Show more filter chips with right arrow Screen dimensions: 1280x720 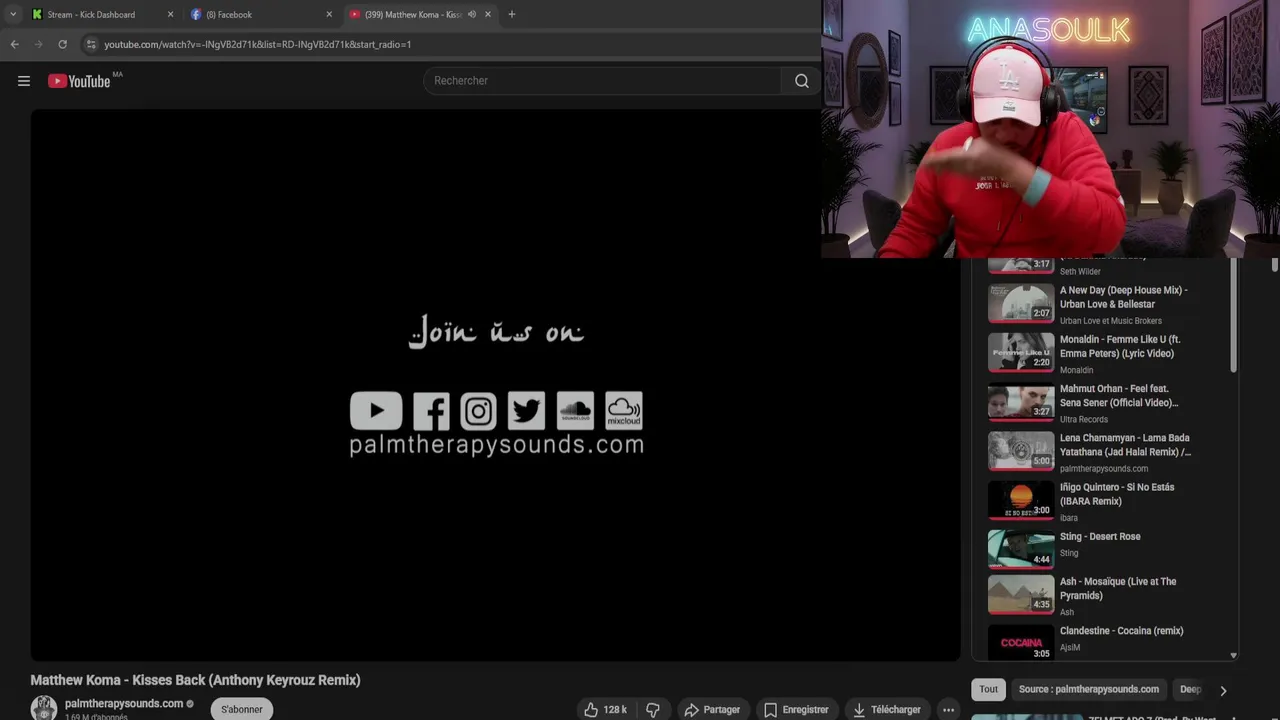coord(1222,690)
